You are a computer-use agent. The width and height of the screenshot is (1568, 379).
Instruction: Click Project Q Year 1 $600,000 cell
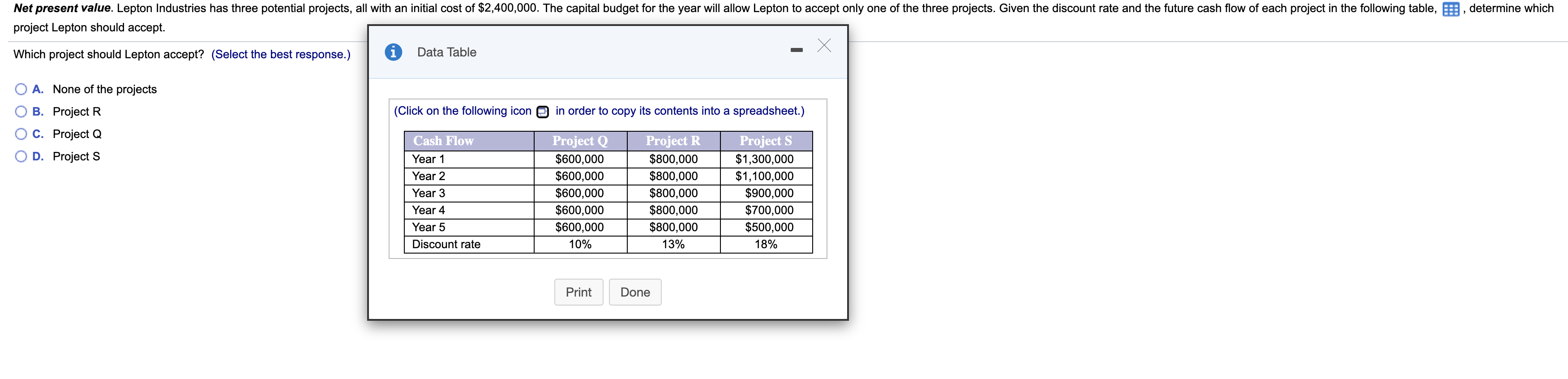[x=580, y=159]
